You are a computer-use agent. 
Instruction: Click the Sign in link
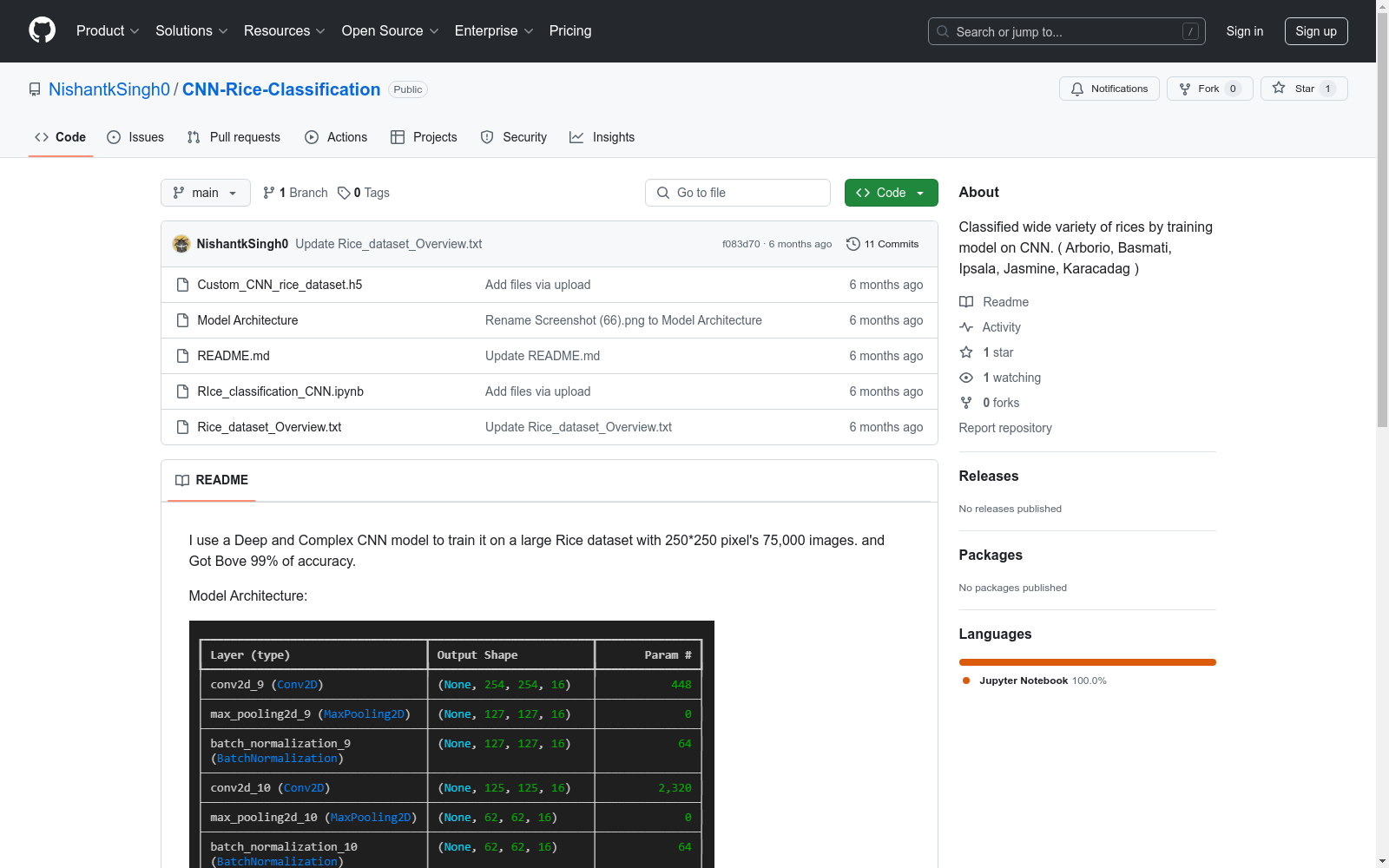1244,31
